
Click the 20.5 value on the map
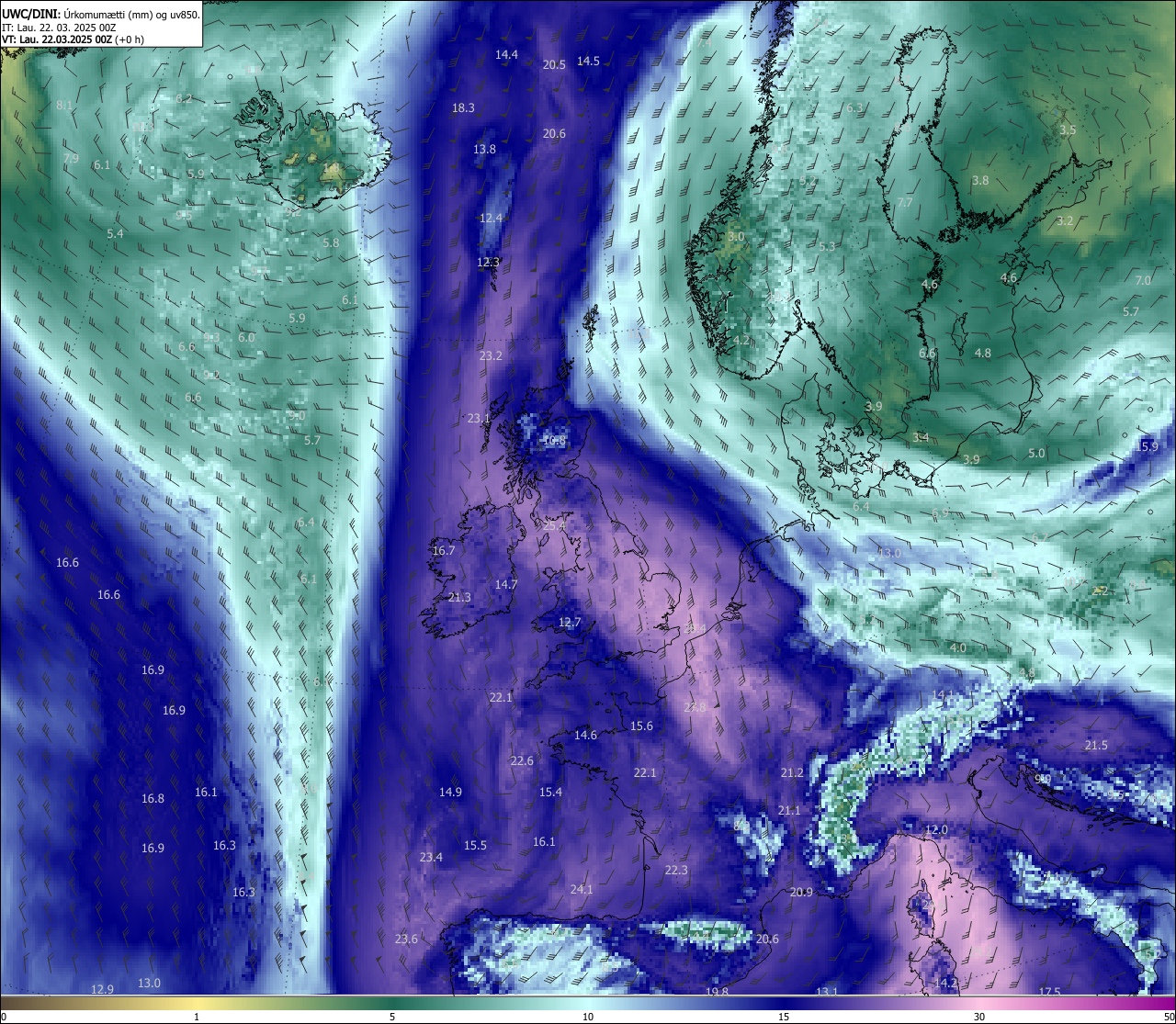point(554,65)
